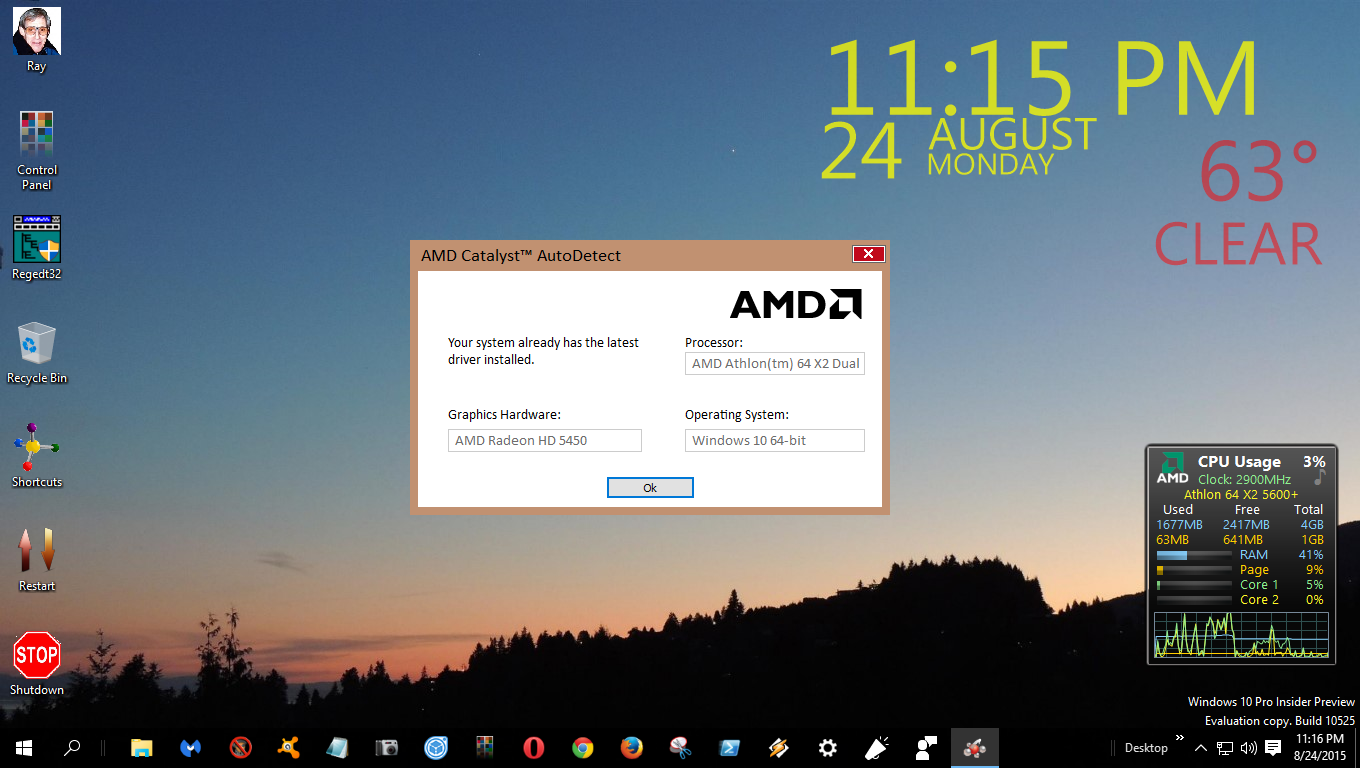Click the active AMD AutoDetect taskbar icon
1360x768 pixels.
coord(975,747)
